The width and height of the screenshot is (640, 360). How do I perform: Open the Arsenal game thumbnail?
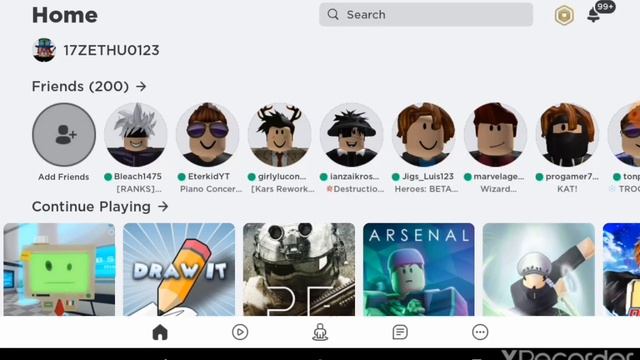coord(419,269)
